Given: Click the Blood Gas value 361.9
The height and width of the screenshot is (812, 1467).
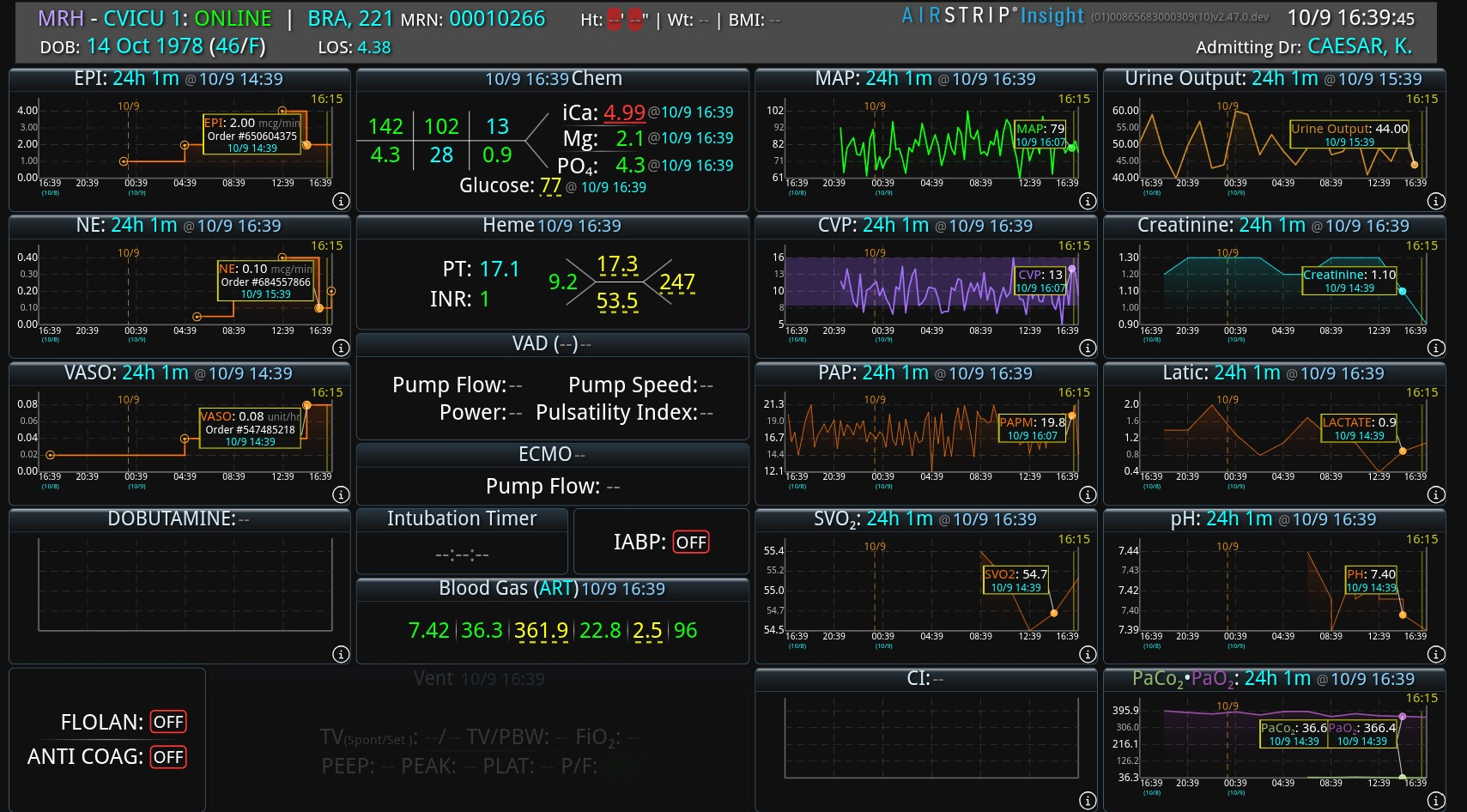Looking at the screenshot, I should [x=542, y=631].
